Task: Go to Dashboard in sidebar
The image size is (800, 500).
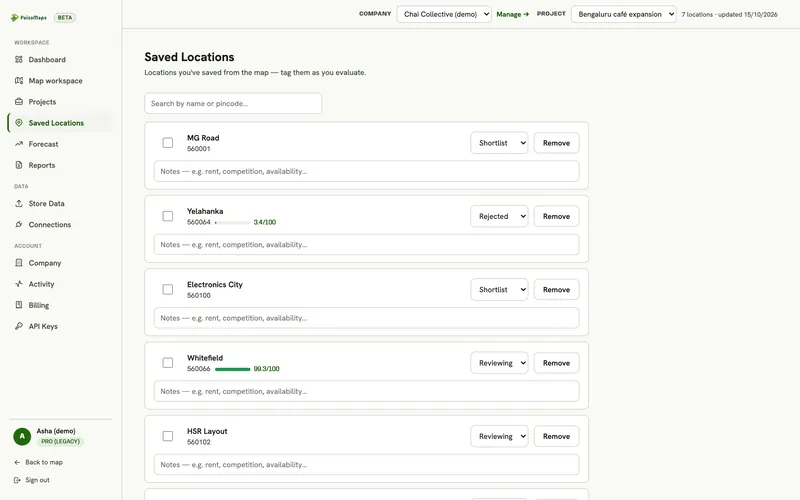Action: point(59,59)
